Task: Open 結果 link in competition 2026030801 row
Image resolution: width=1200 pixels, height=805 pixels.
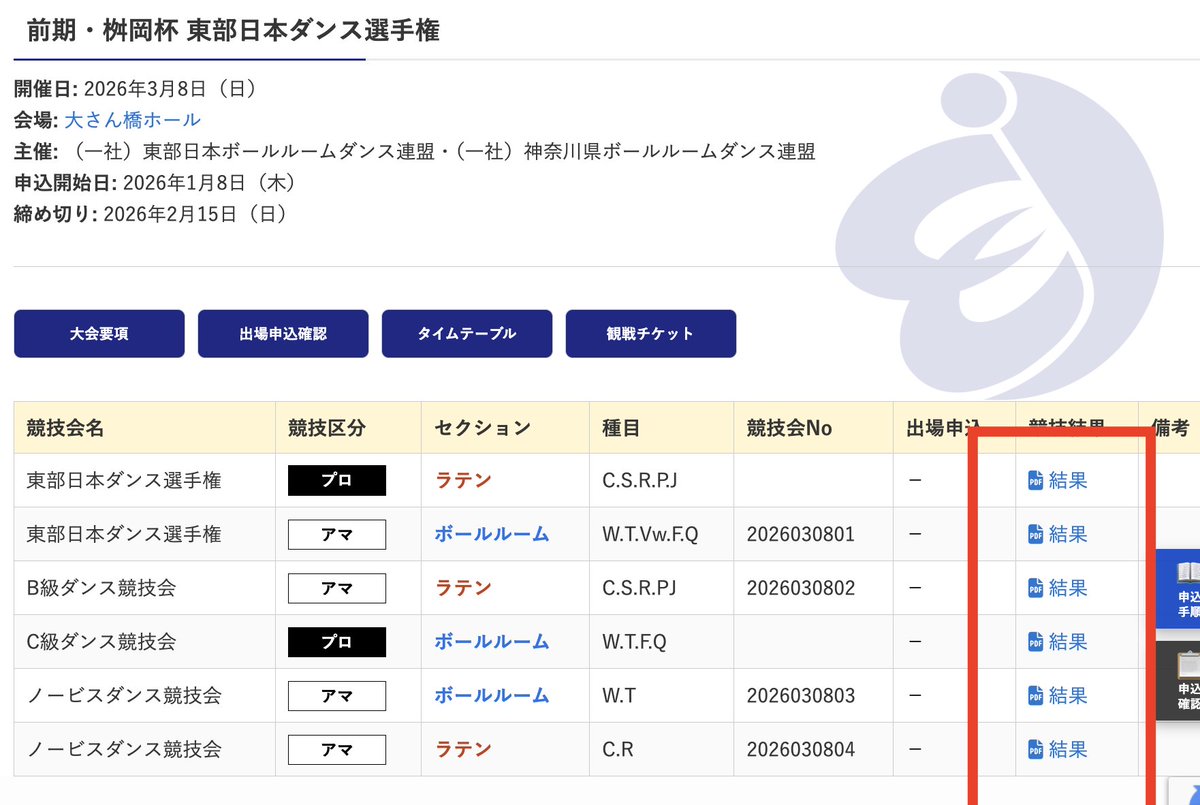Action: coord(1068,534)
